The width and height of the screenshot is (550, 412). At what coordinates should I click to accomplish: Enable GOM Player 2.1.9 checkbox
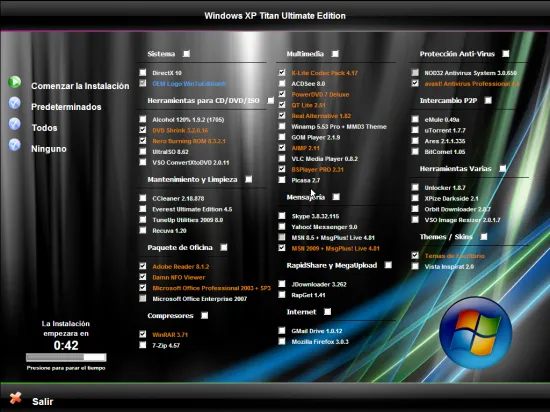pyautogui.click(x=282, y=137)
